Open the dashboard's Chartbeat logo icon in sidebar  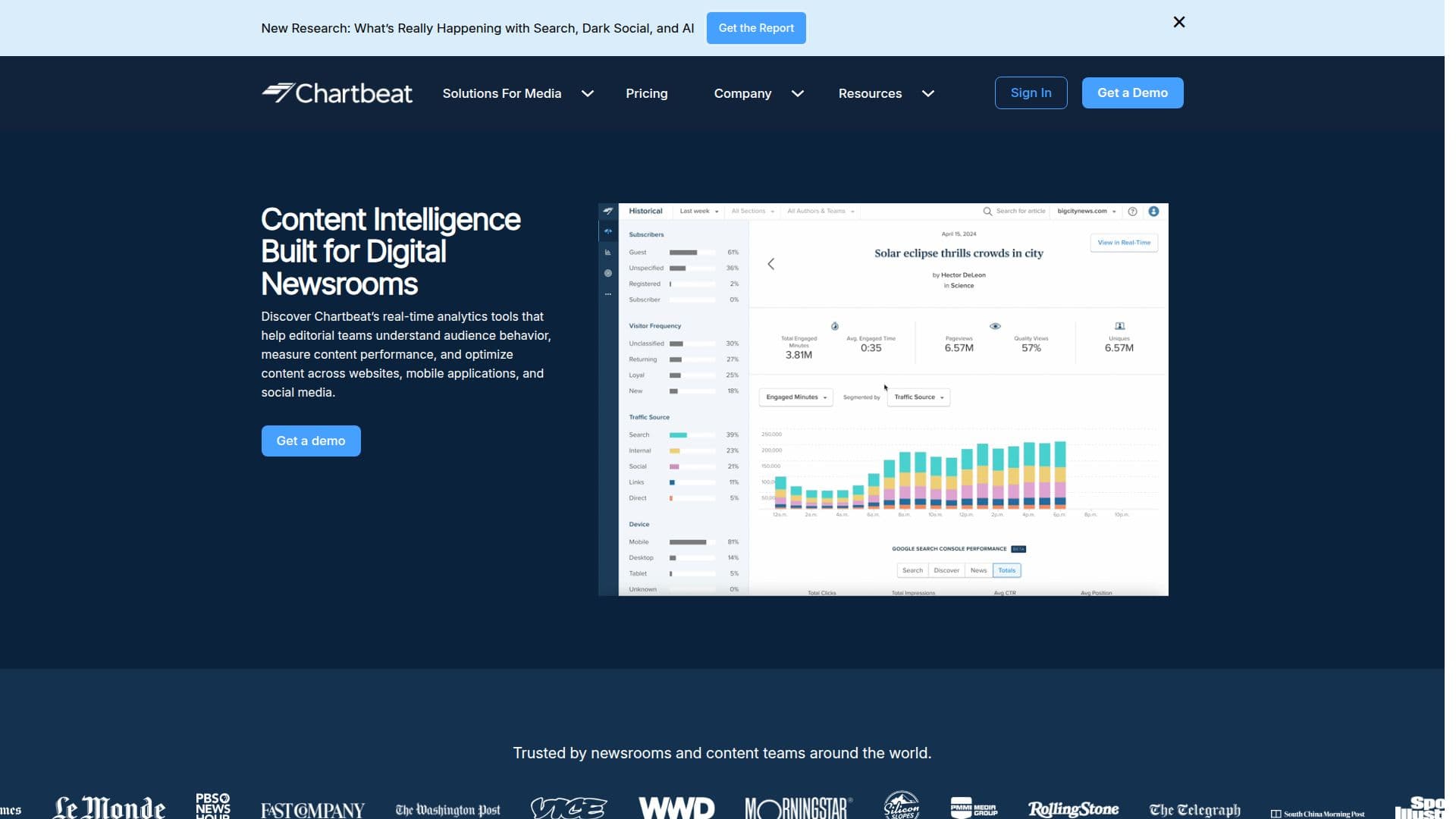[x=607, y=211]
